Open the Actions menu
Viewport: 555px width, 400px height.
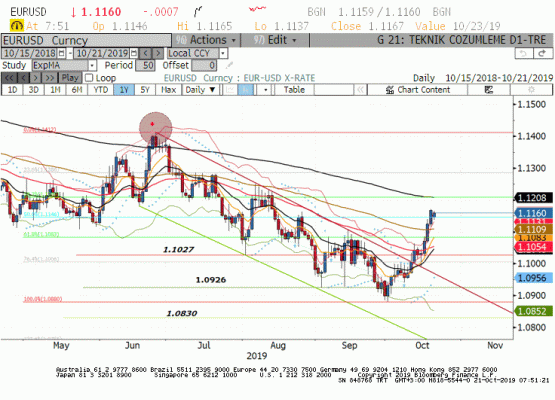206,40
